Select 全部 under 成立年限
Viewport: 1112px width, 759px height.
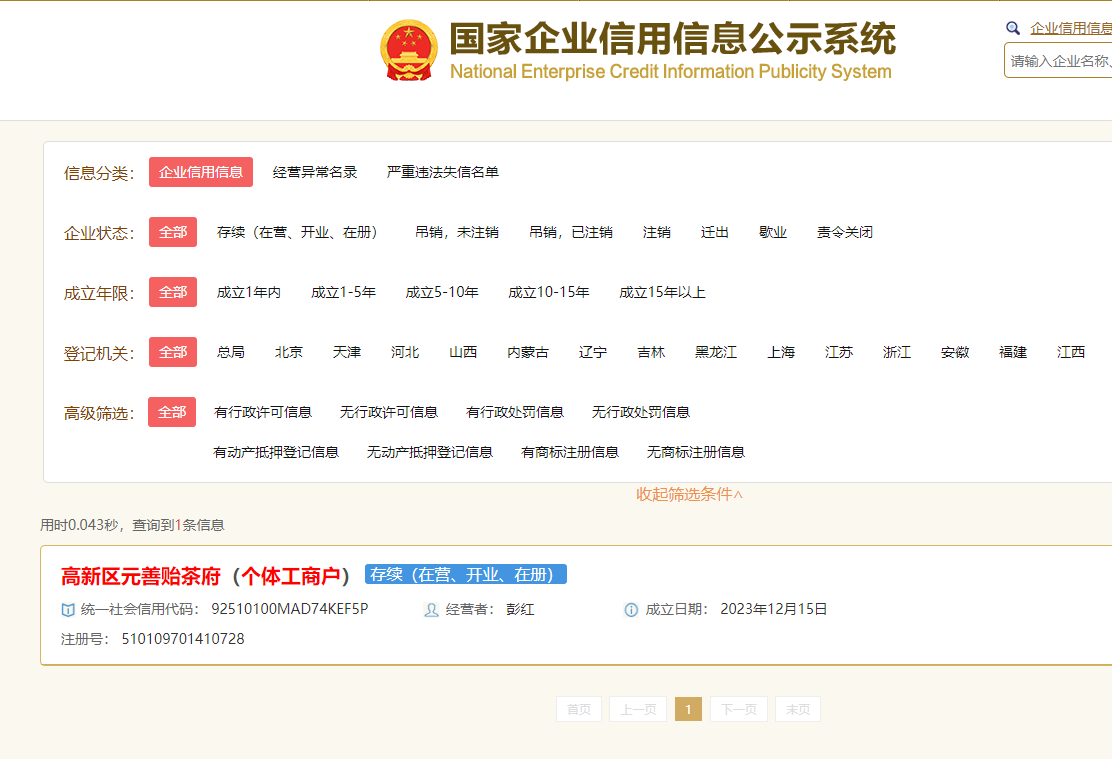[173, 292]
